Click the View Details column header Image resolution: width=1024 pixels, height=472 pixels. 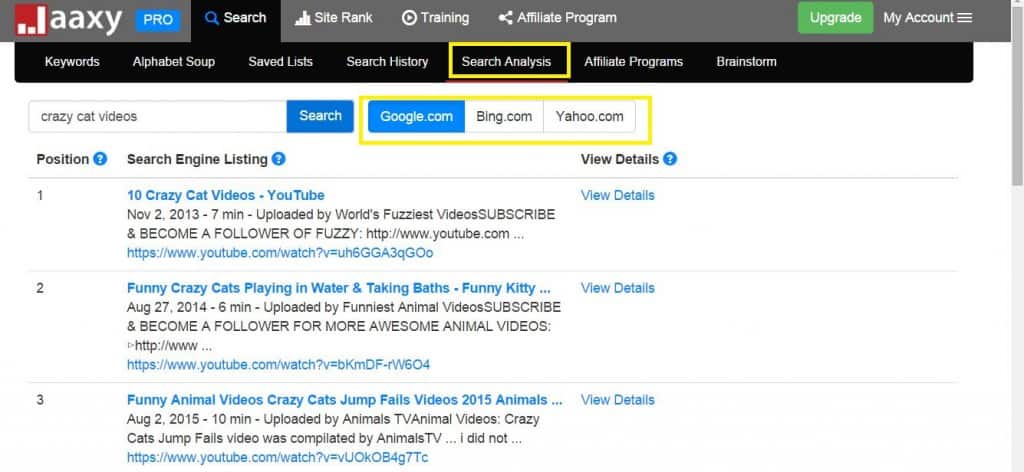620,159
